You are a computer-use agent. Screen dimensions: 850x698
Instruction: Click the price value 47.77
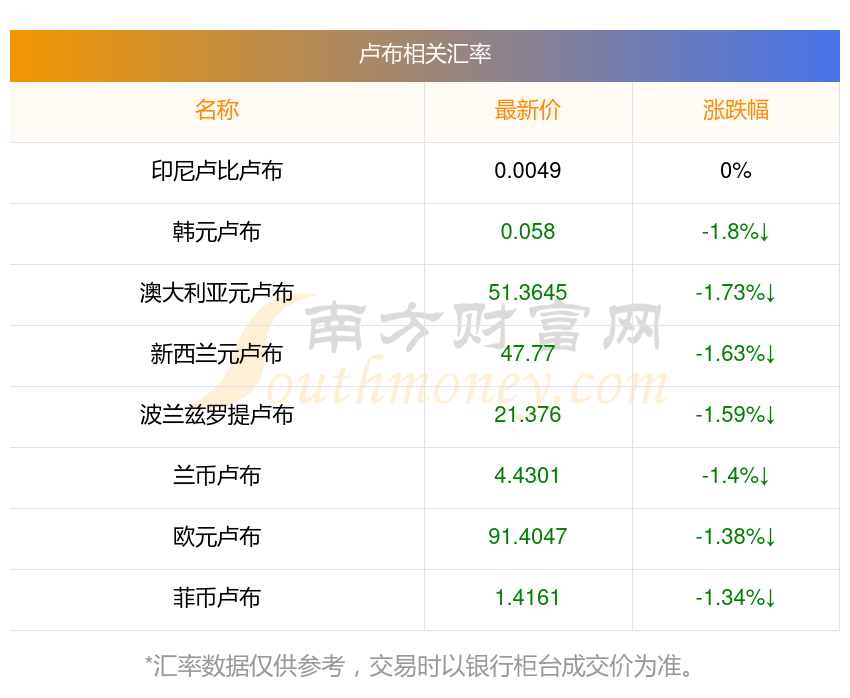click(x=527, y=354)
